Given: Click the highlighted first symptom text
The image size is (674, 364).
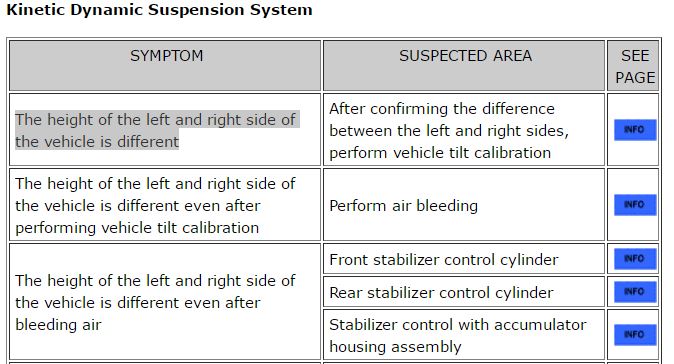Looking at the screenshot, I should (x=156, y=130).
